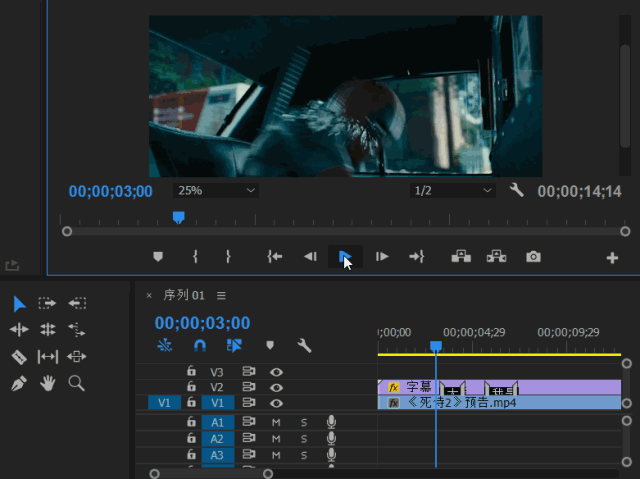Click the Extract button
The width and height of the screenshot is (640, 479).
click(x=497, y=257)
